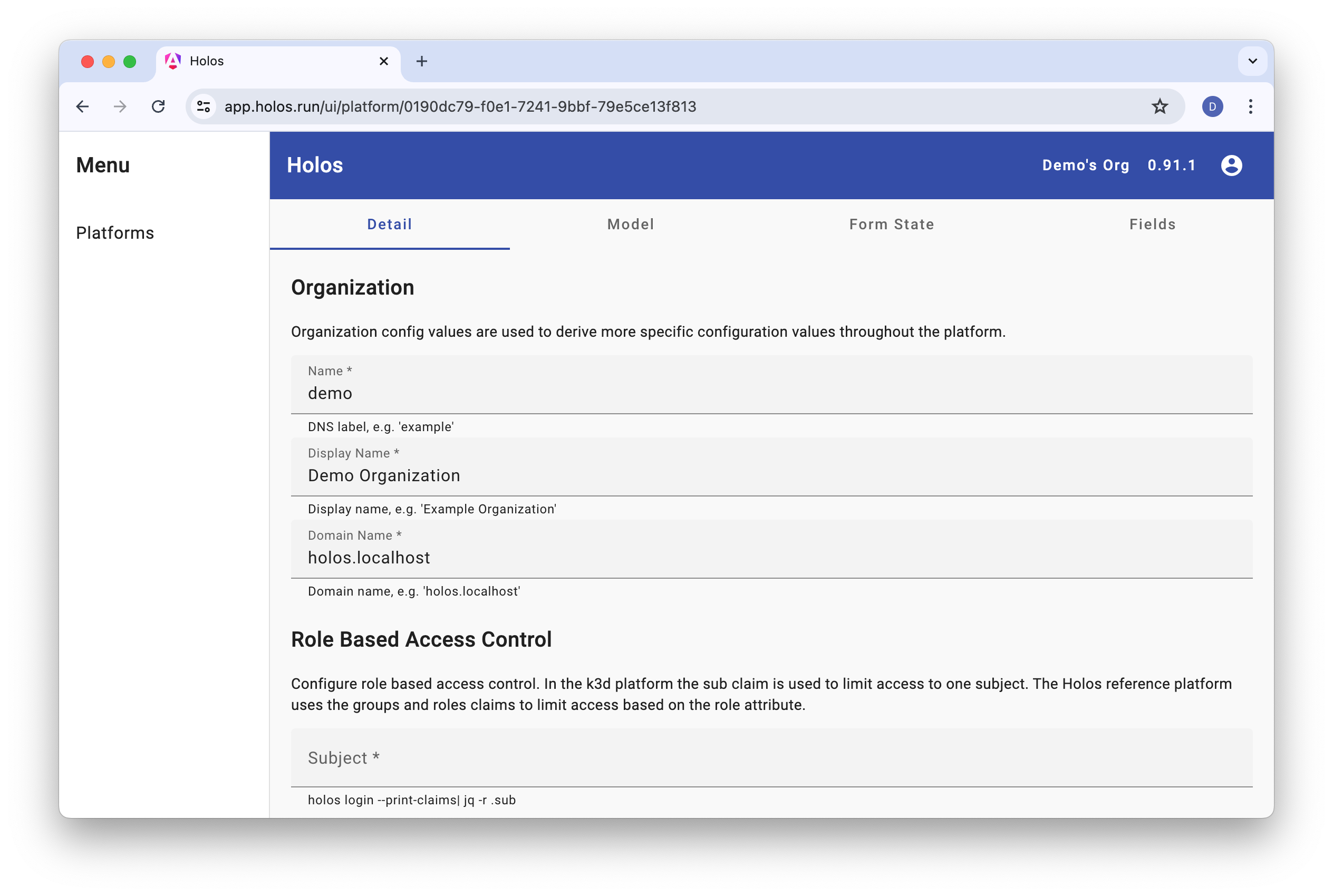Click the browser forward arrow
Image resolution: width=1333 pixels, height=896 pixels.
pos(120,107)
